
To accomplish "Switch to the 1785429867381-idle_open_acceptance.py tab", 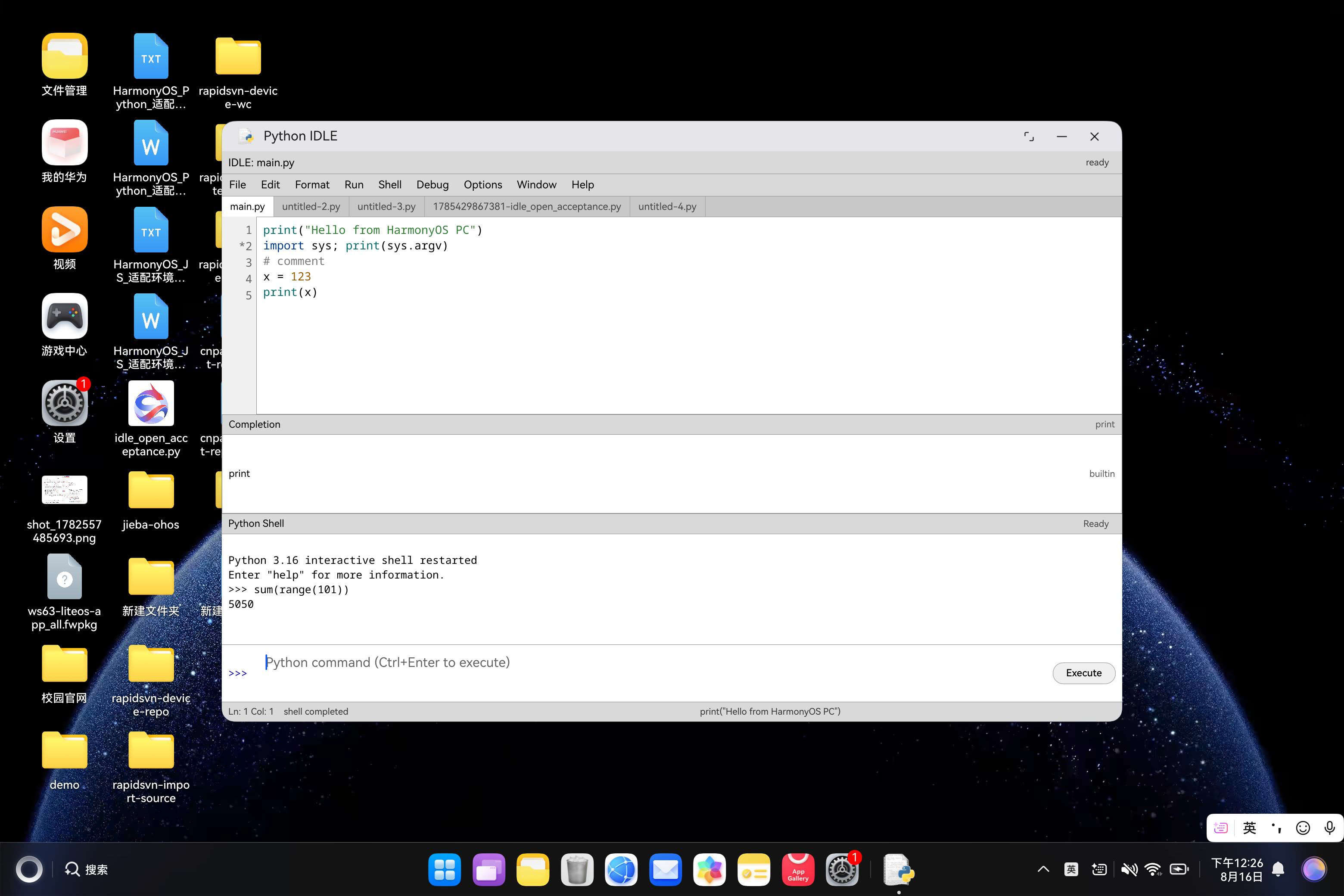I will click(527, 206).
